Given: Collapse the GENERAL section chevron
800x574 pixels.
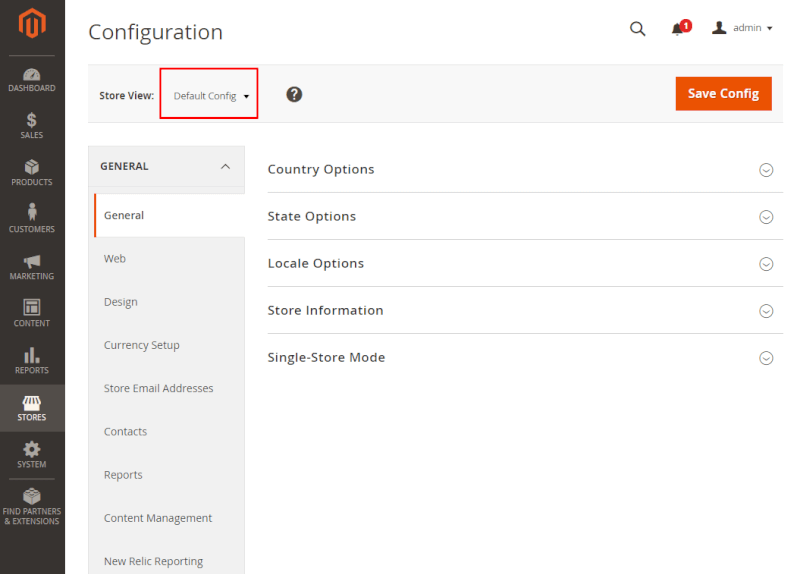Looking at the screenshot, I should click(225, 166).
